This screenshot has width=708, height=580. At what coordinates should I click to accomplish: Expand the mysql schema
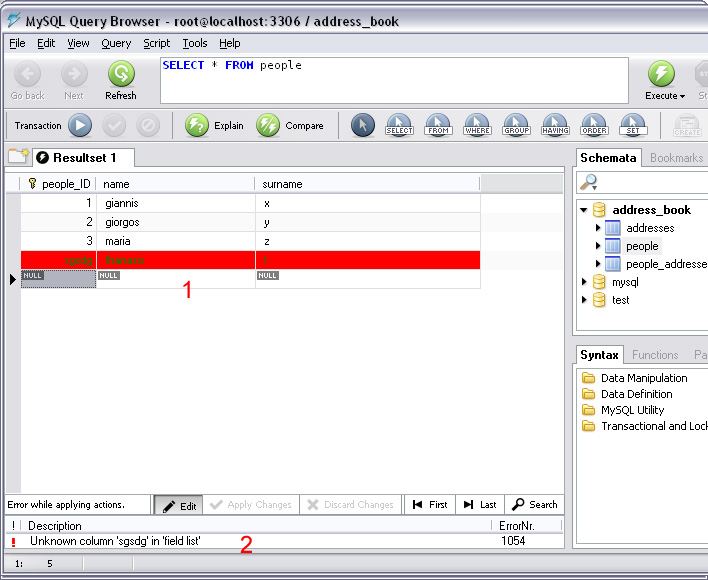point(584,282)
